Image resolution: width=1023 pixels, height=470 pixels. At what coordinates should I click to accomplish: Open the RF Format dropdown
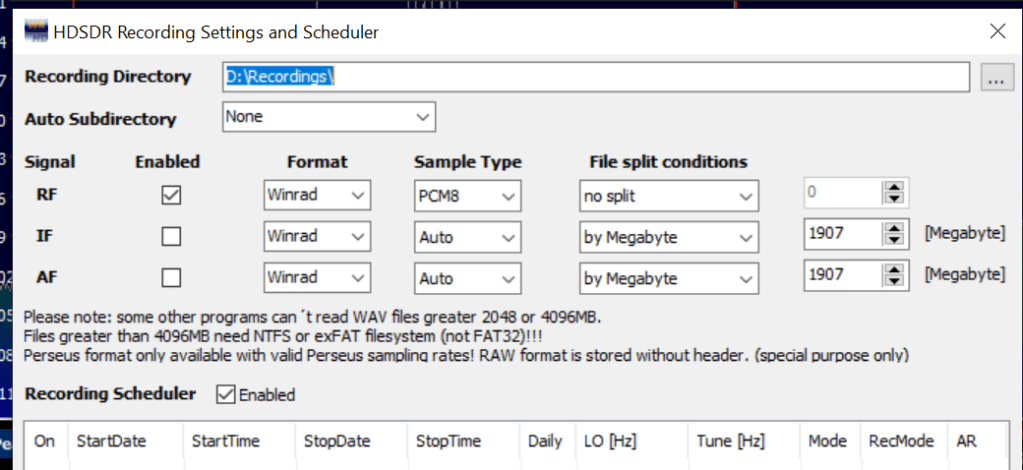[317, 195]
